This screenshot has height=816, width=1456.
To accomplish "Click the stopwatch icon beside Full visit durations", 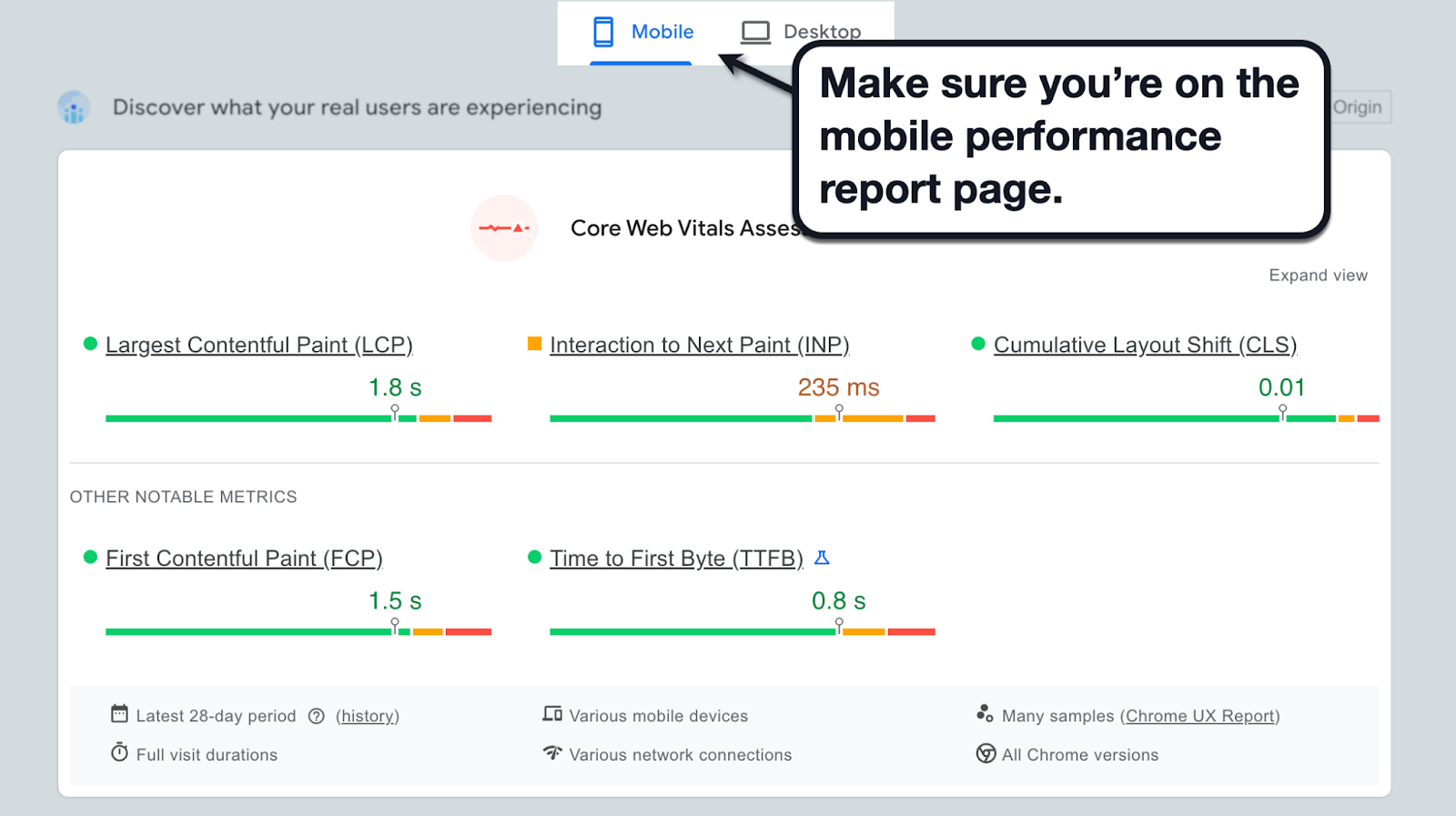I will pos(119,752).
